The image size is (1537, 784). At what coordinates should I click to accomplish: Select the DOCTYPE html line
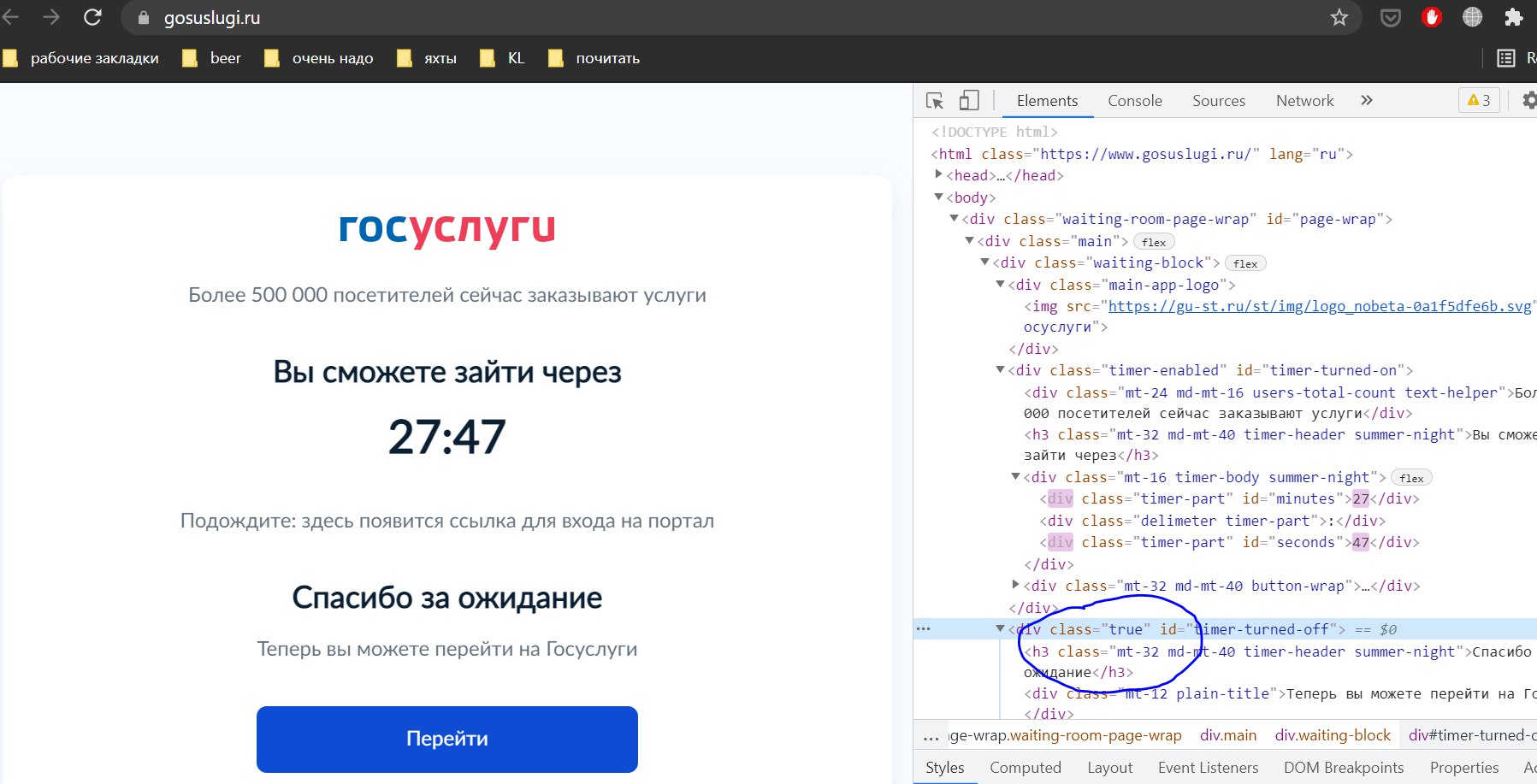995,132
